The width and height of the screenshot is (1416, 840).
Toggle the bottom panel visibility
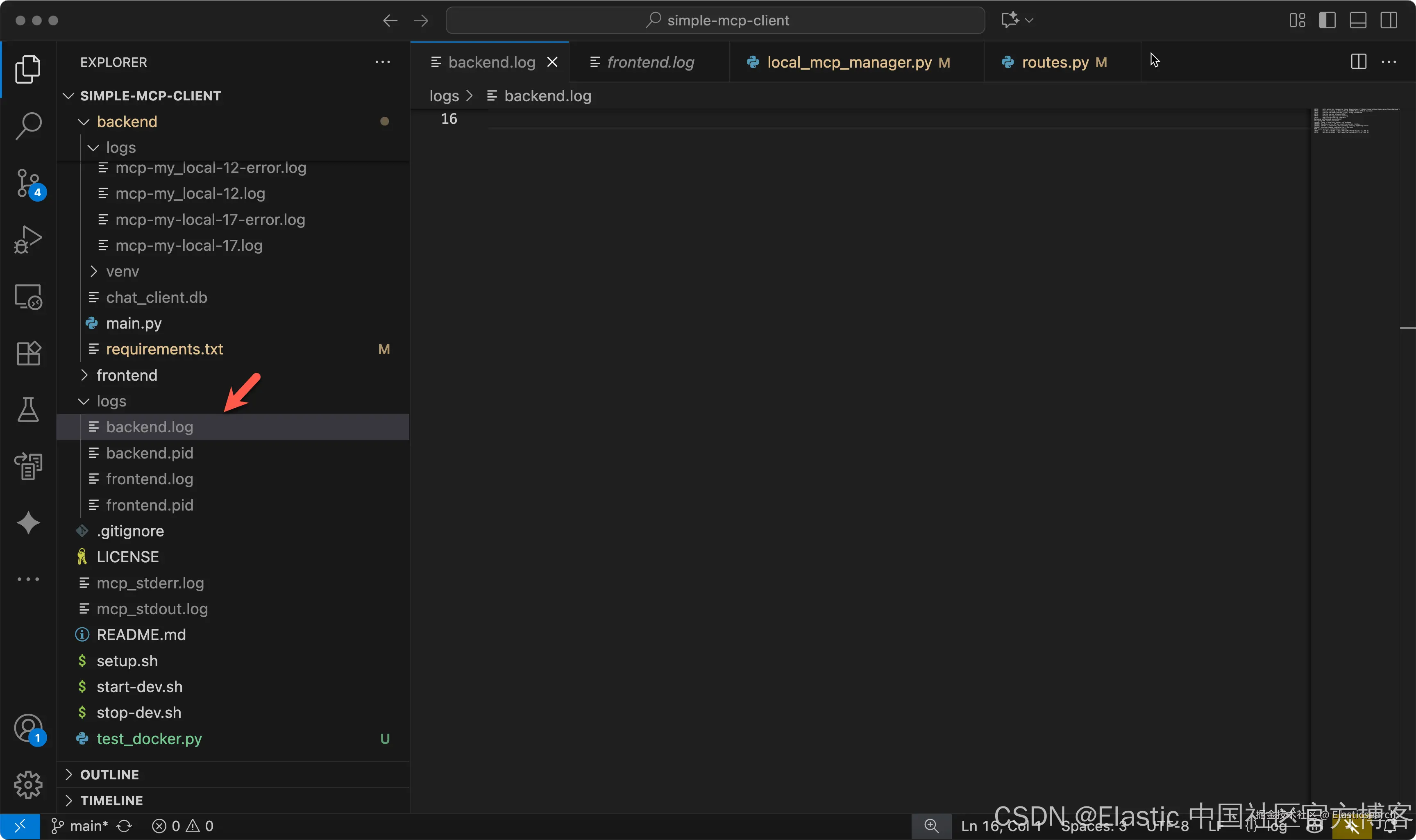click(1358, 20)
